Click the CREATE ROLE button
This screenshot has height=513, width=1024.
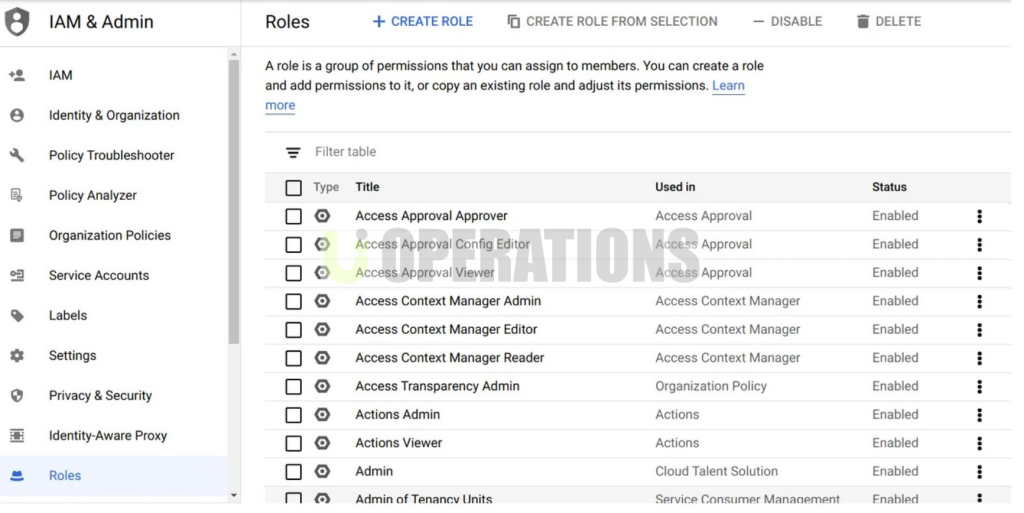[423, 22]
